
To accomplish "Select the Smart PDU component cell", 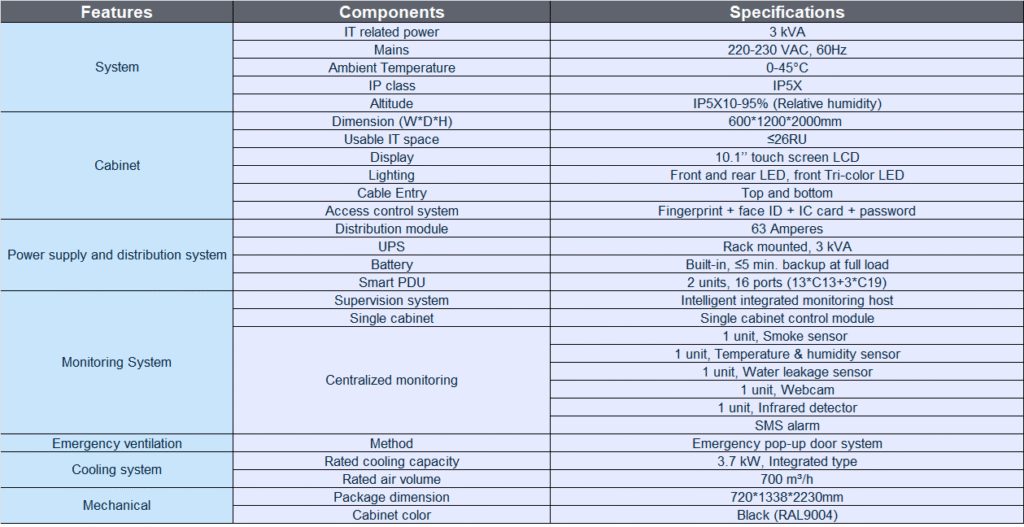I will pos(391,282).
